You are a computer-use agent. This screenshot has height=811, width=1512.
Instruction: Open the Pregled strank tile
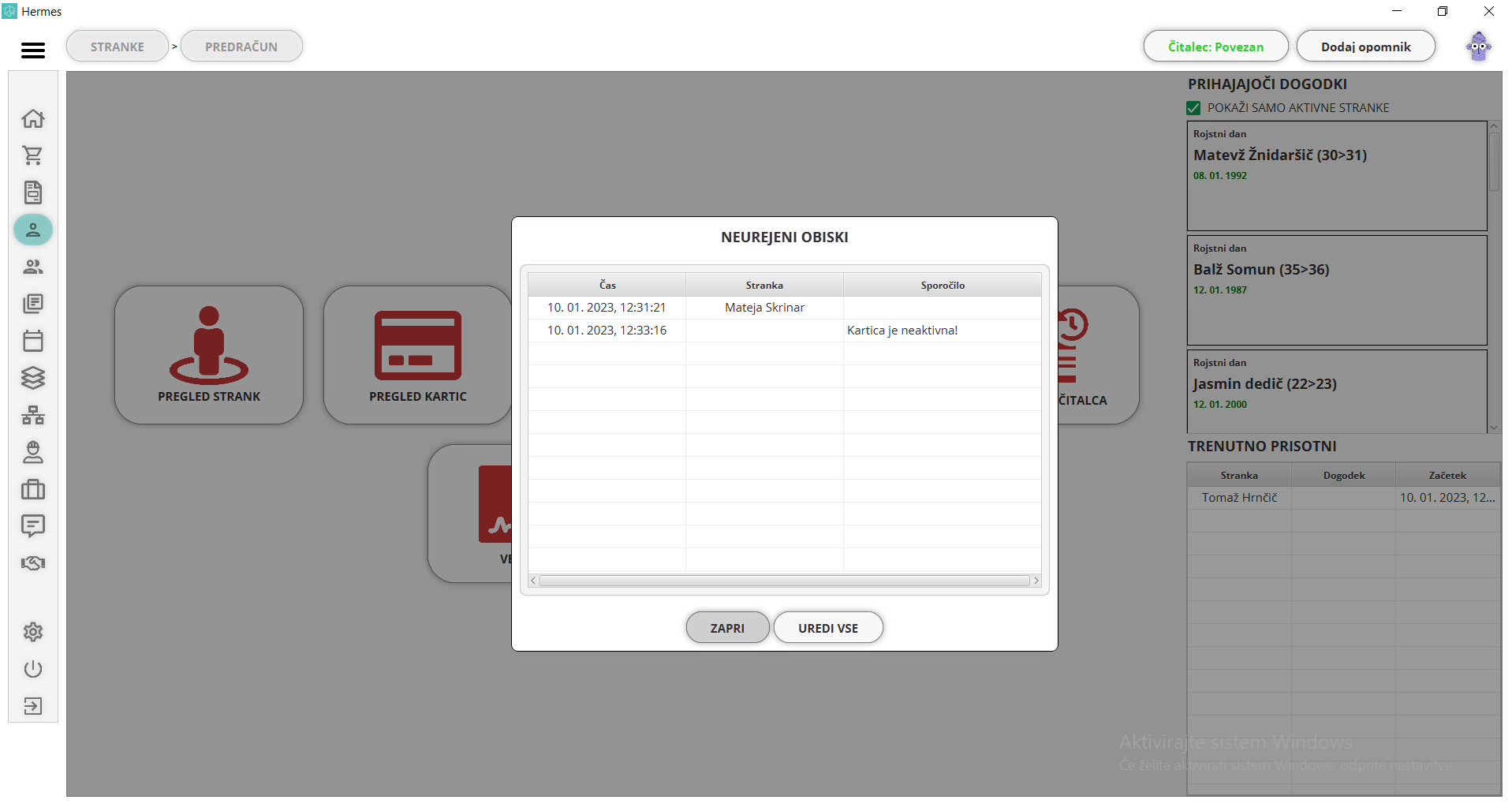coord(209,355)
